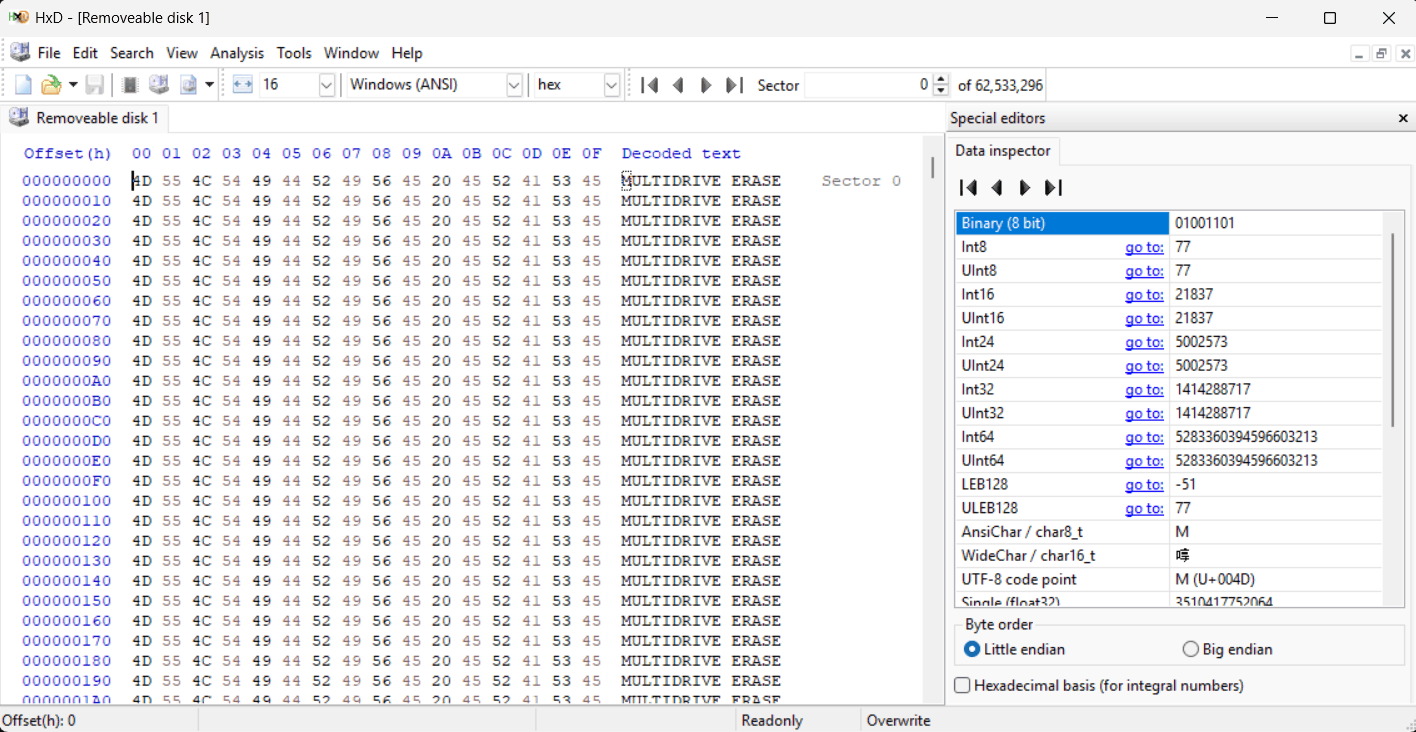Screen dimensions: 1416x732
Task: Select Big endian byte order
Action: click(x=1227, y=649)
